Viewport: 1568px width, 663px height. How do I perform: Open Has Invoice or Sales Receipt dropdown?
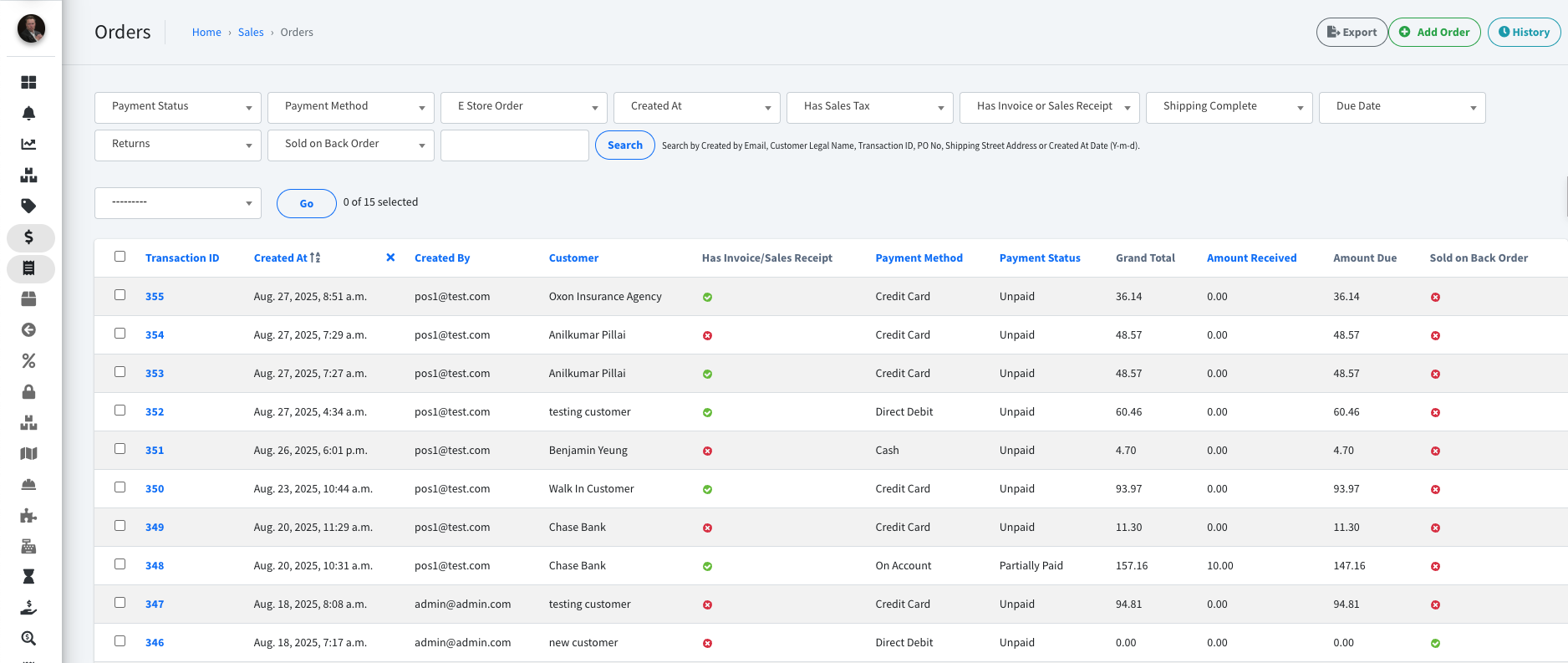1050,107
